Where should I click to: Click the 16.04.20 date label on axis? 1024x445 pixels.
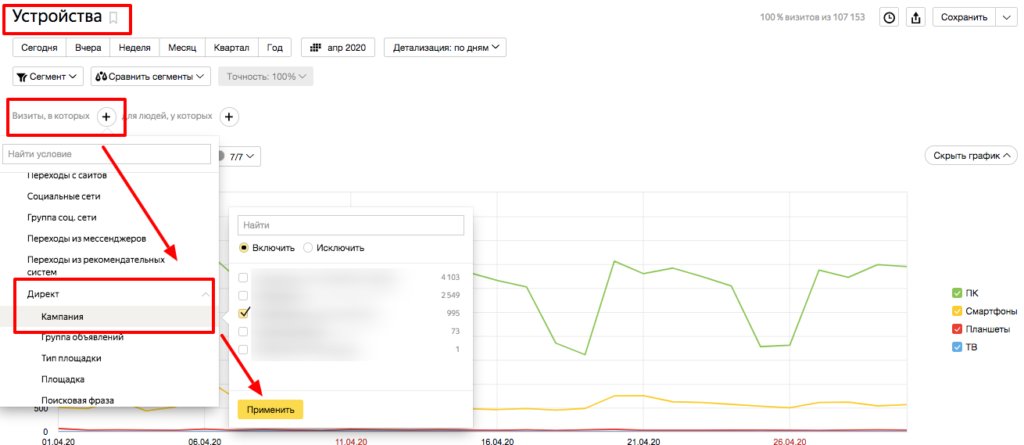tap(497, 441)
